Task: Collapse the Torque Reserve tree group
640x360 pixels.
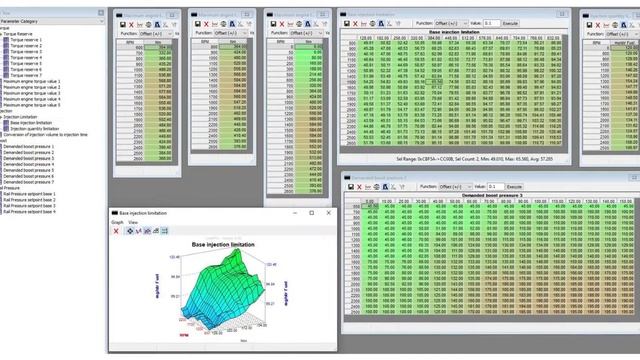Action: click(1, 34)
